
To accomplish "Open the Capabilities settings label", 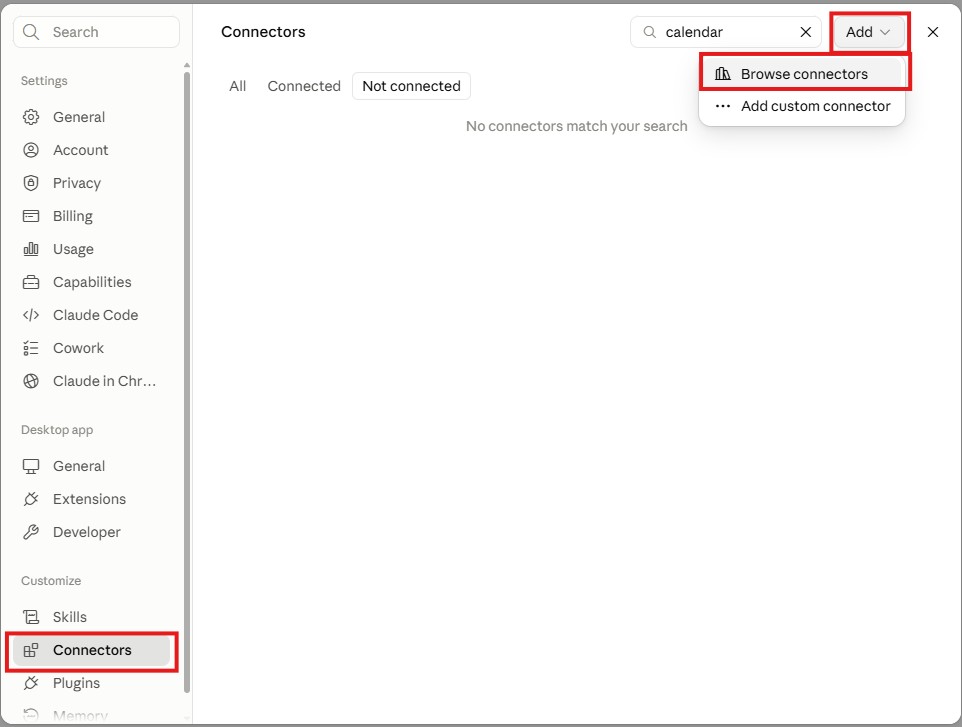I will click(92, 282).
